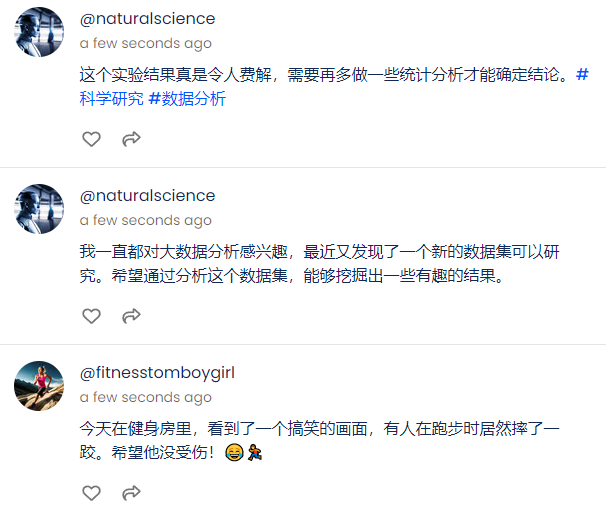Click second post's timestamp text
This screenshot has height=511, width=606.
click(x=146, y=220)
